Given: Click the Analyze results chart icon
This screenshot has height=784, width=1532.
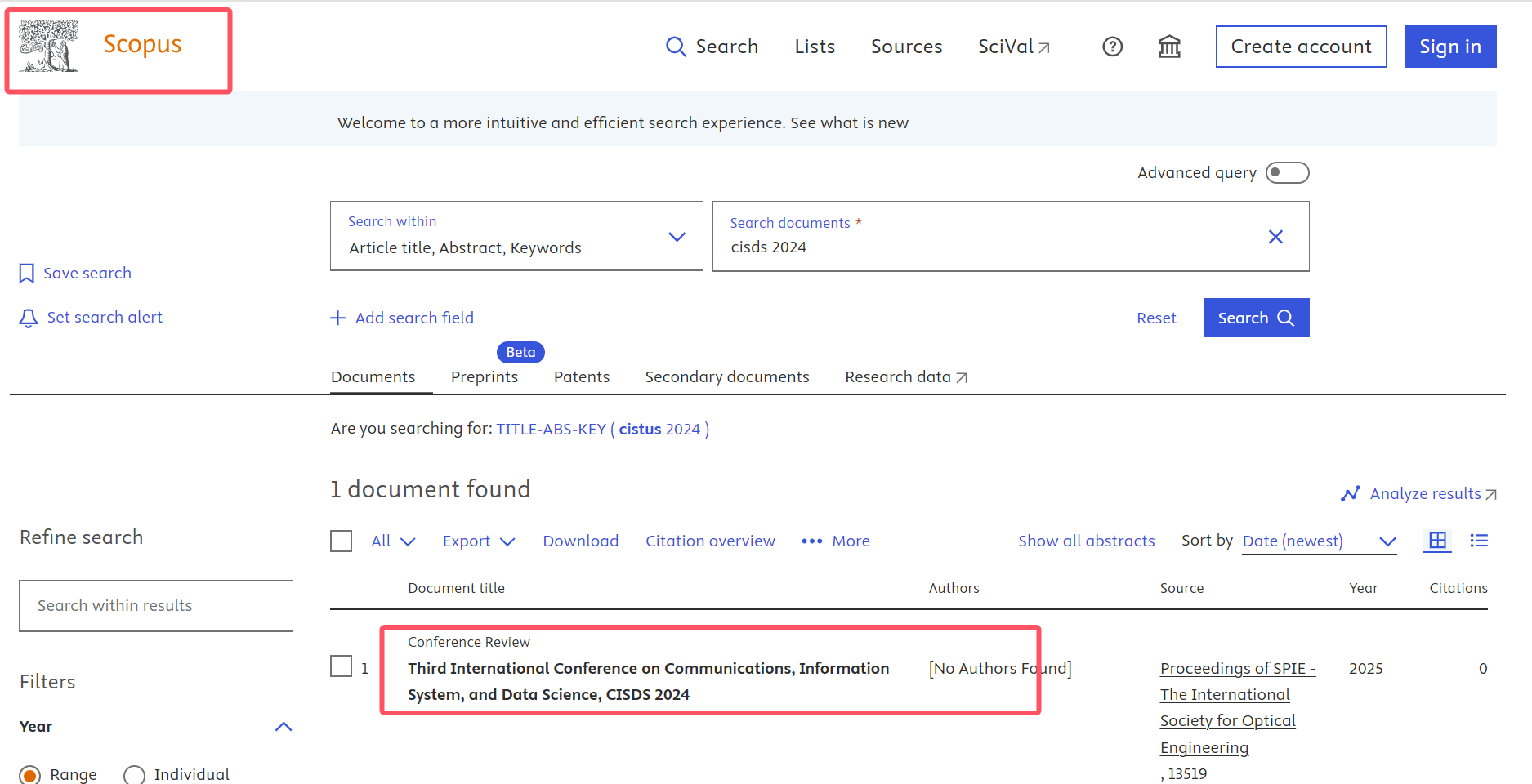Looking at the screenshot, I should pos(1351,494).
